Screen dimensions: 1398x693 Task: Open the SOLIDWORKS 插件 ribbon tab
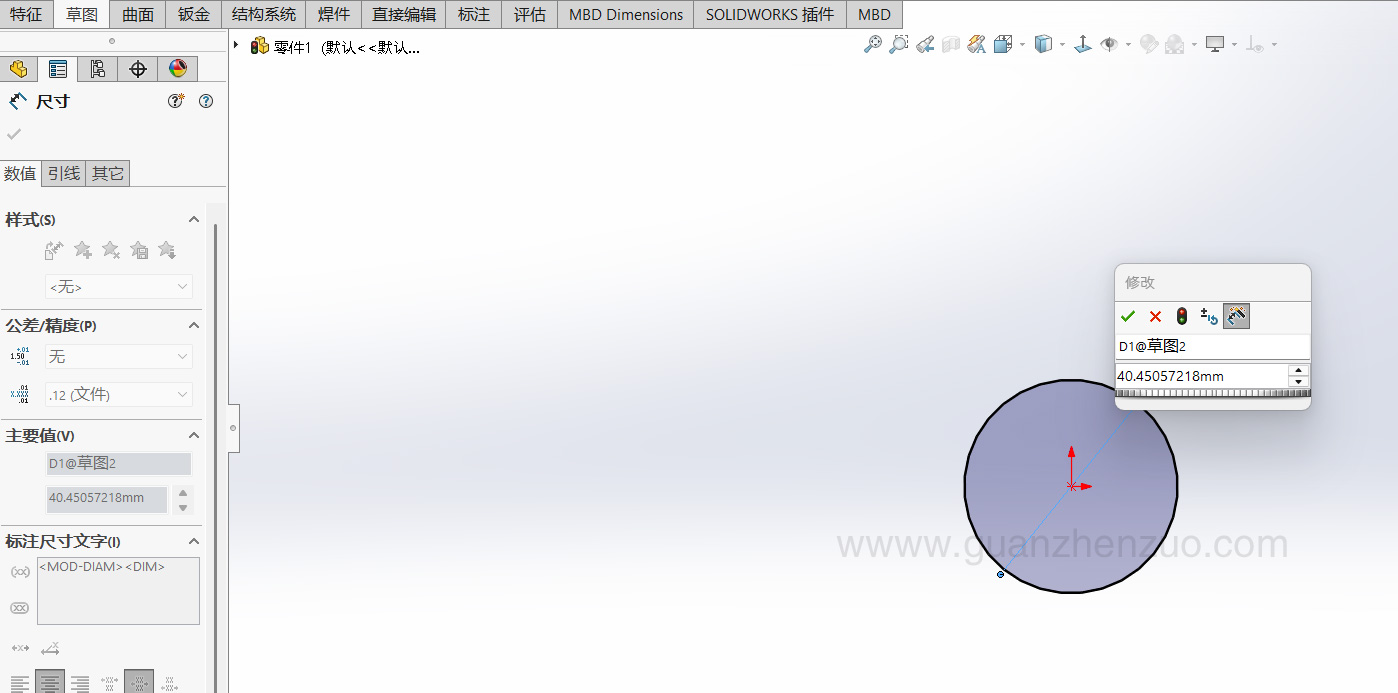pyautogui.click(x=770, y=14)
